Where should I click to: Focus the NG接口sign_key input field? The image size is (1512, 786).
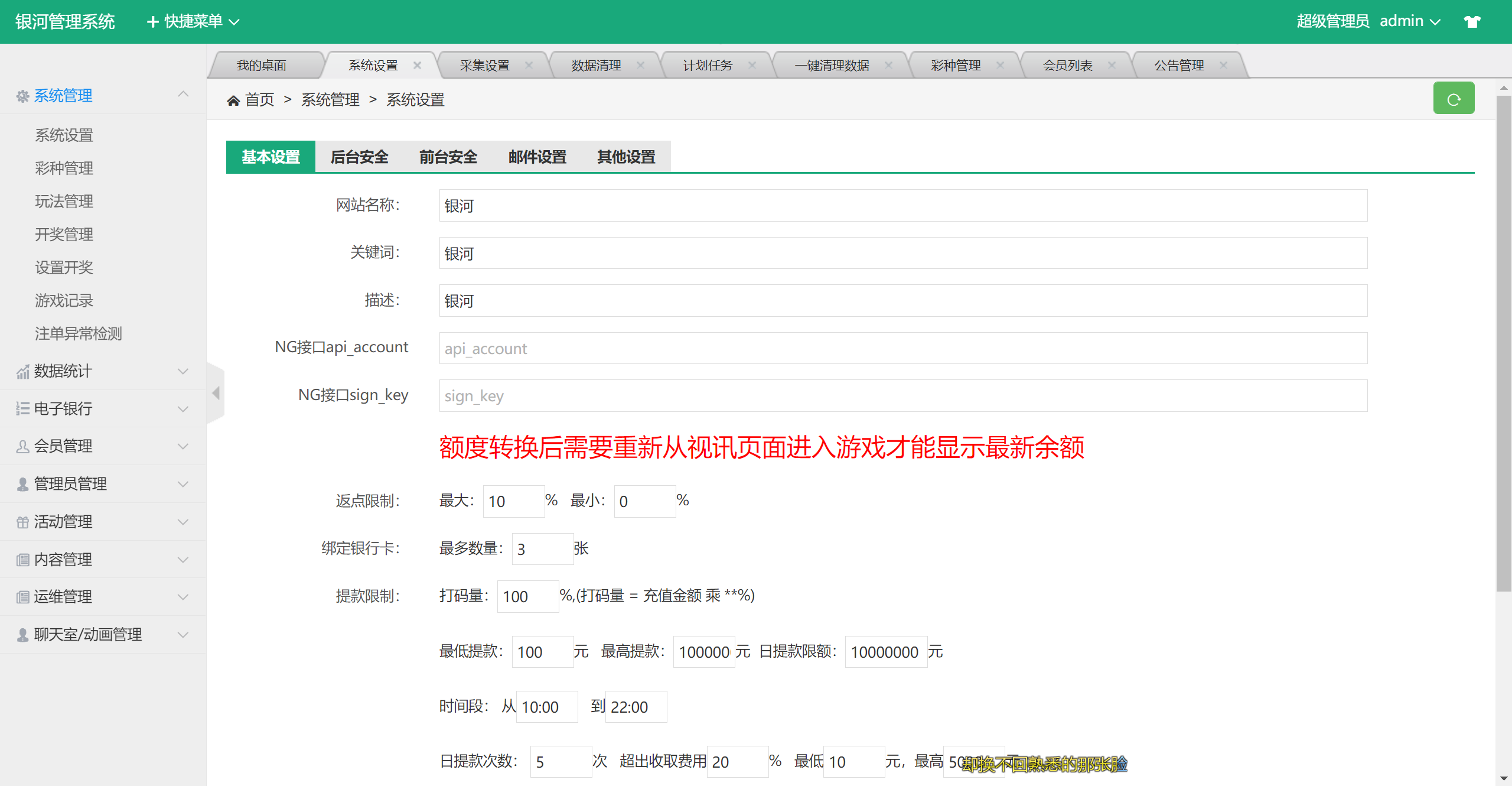[902, 396]
